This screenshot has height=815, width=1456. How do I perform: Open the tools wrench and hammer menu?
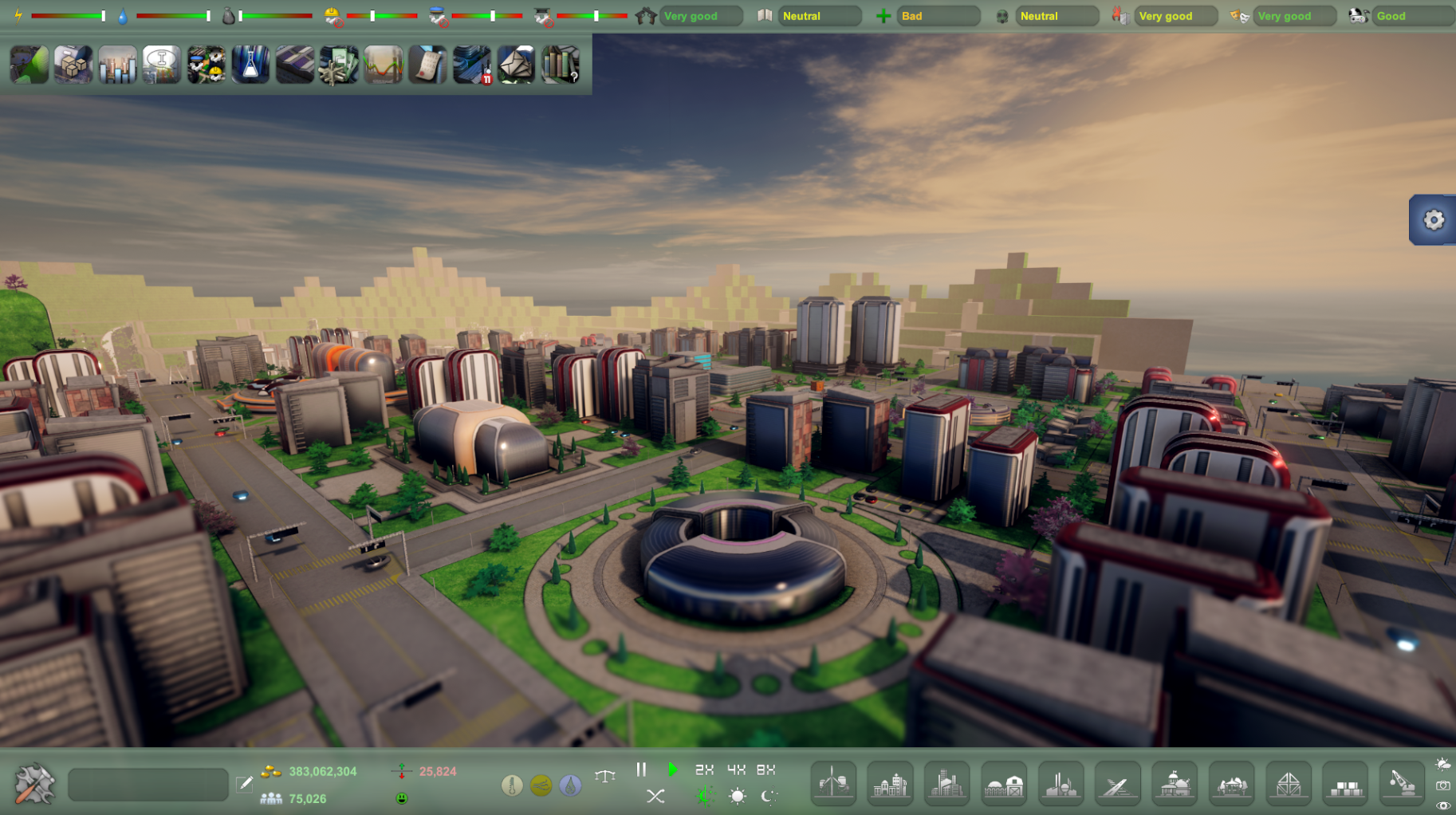click(34, 783)
